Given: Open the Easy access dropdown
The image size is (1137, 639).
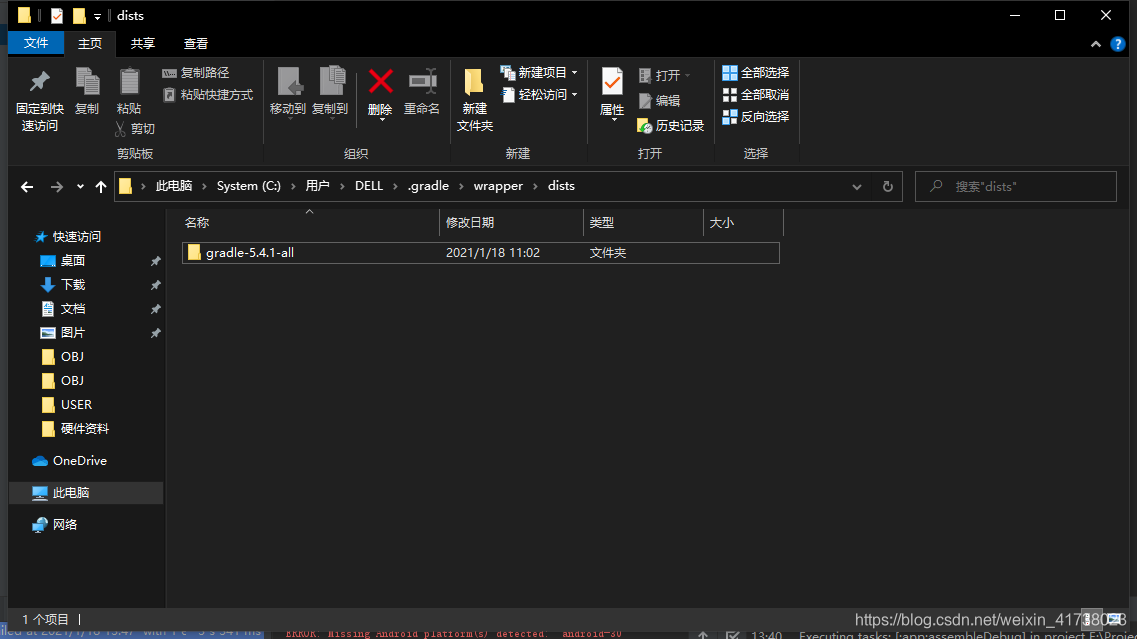Looking at the screenshot, I should (x=539, y=95).
